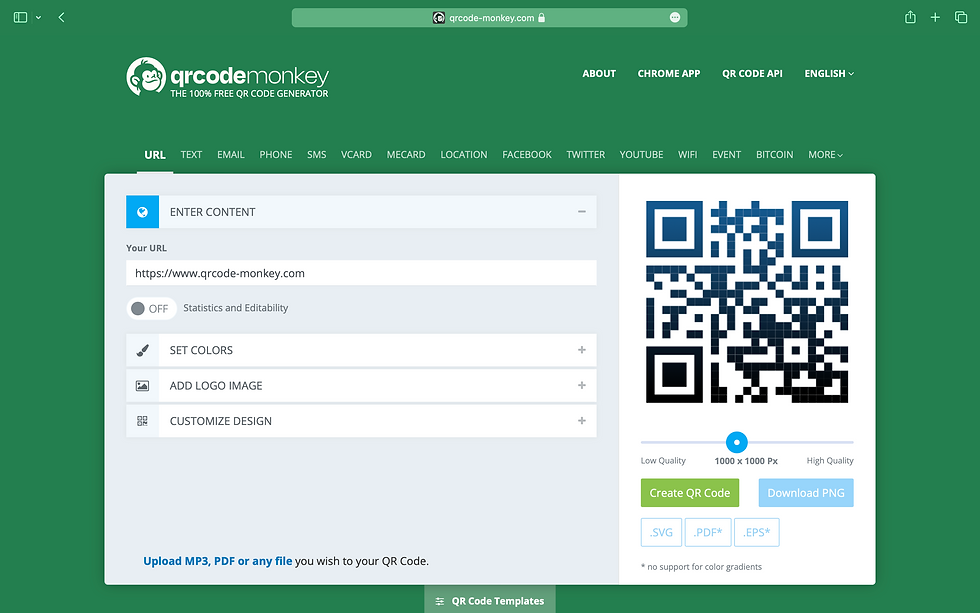The width and height of the screenshot is (980, 613).
Task: Click the lock icon in address bar
Action: point(542,17)
